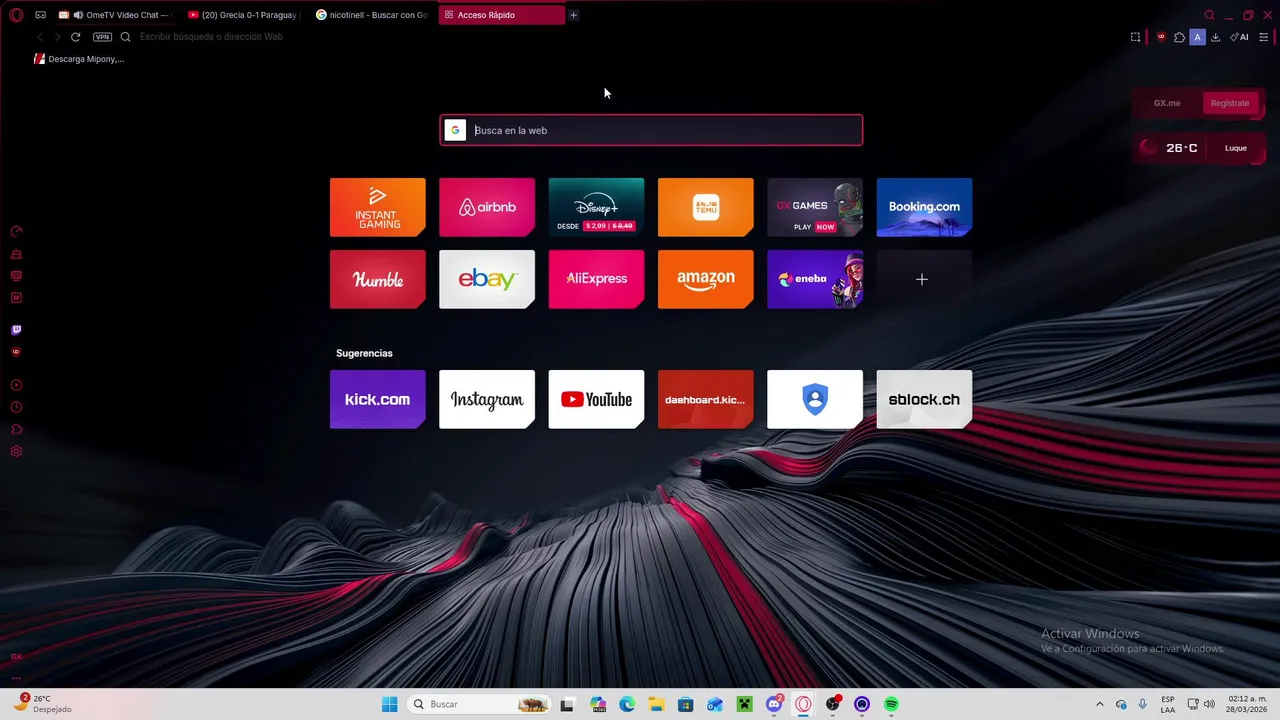Click the Windows taskbar Buscar search box
This screenshot has height=720, width=1280.
[480, 704]
